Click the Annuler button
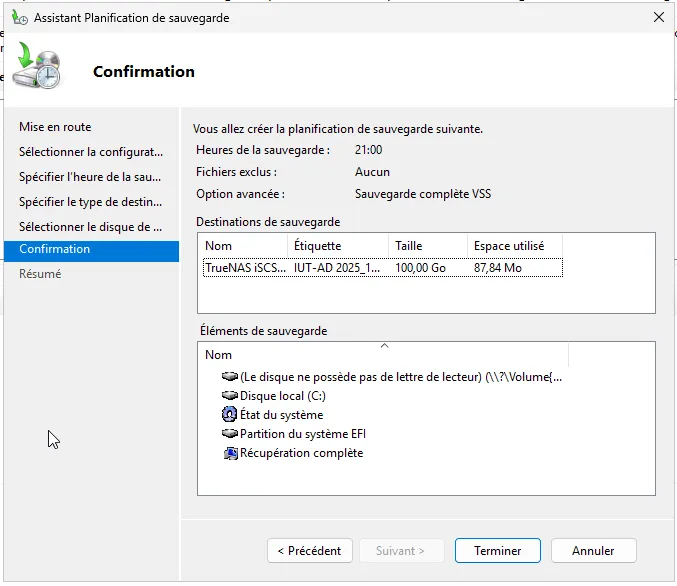The height and width of the screenshot is (586, 677). click(x=593, y=550)
